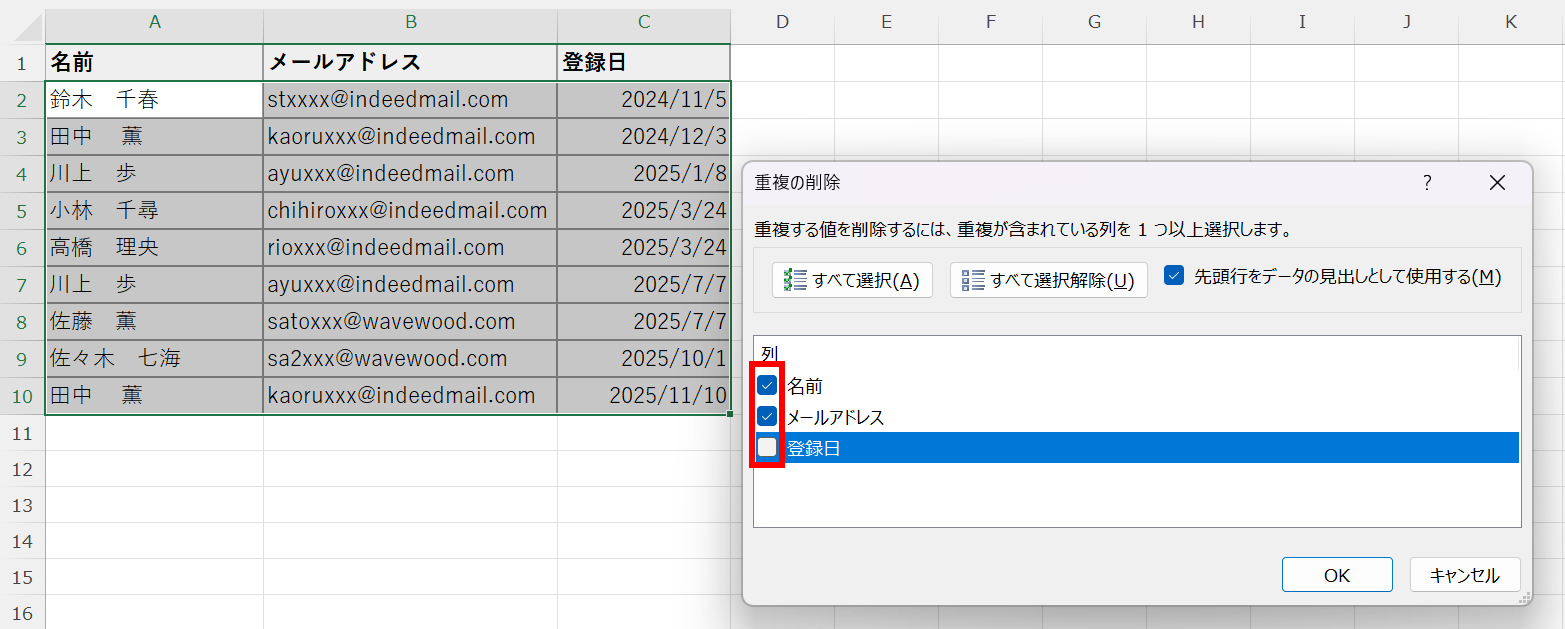
Task: Toggle the メールアドレス column checkbox
Action: [x=767, y=416]
